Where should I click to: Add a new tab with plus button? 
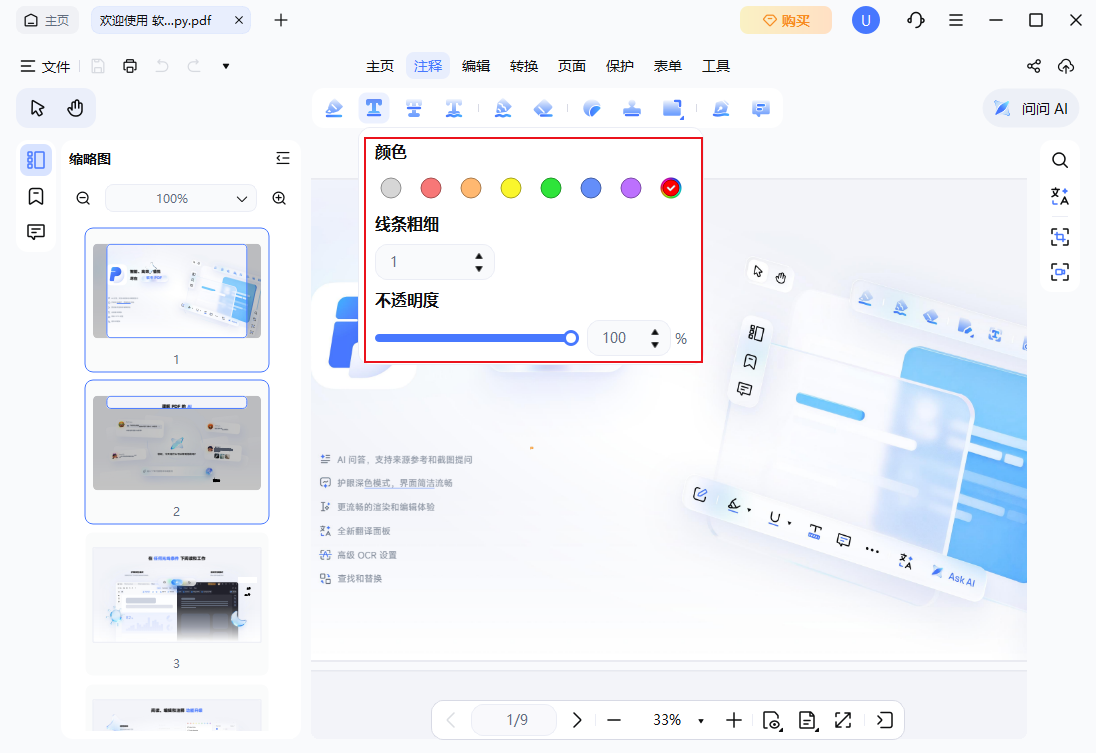[281, 20]
